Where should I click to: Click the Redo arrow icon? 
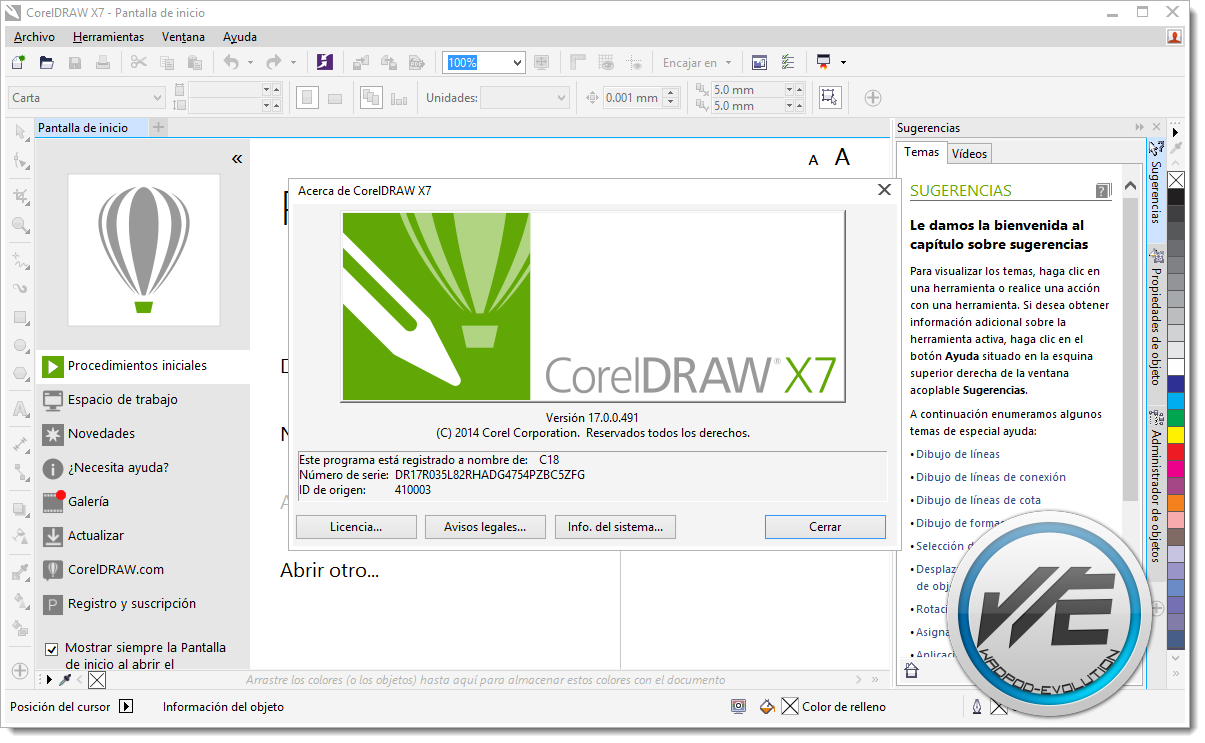click(x=273, y=62)
